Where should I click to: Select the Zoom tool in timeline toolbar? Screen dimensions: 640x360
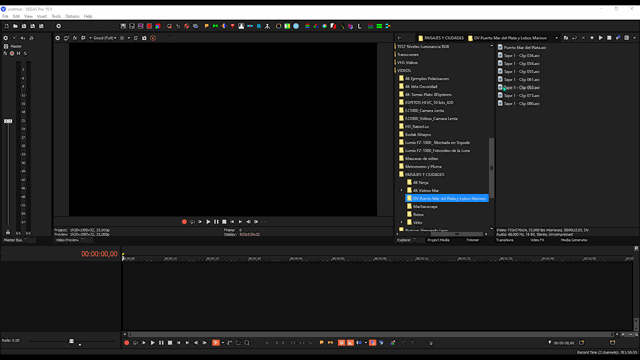pos(247,343)
